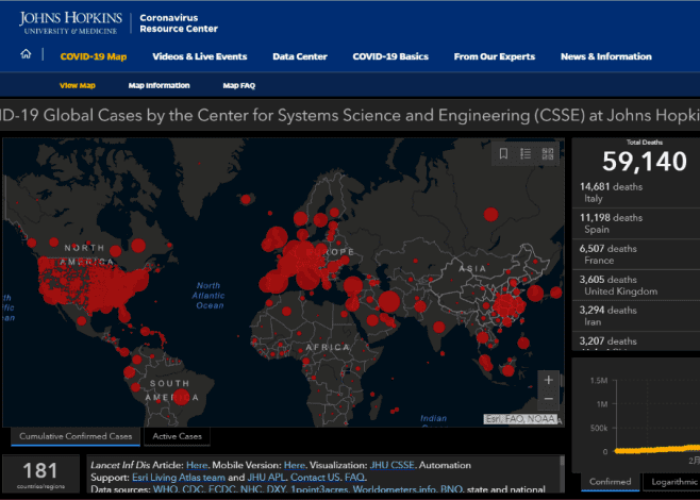Viewport: 700px width, 500px height.
Task: Open the Mobile Version Here link
Action: 294,465
